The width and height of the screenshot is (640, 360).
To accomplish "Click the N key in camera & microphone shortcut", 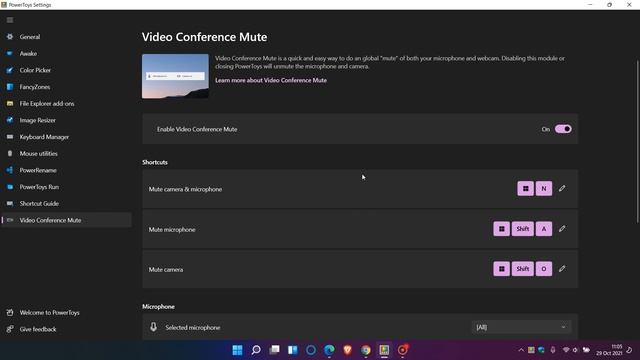I will 544,189.
